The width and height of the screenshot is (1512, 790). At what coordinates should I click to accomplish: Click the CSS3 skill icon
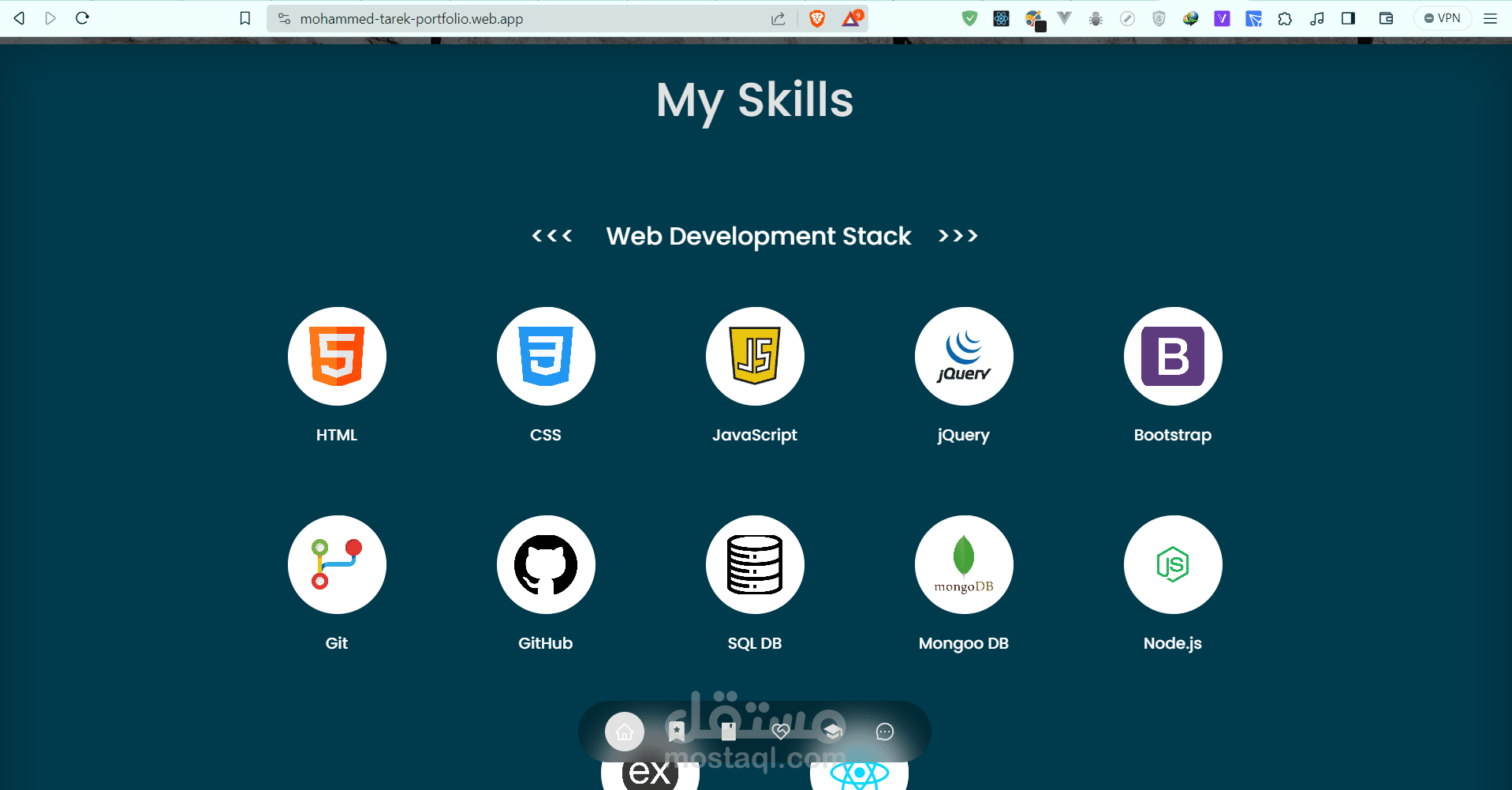(546, 356)
